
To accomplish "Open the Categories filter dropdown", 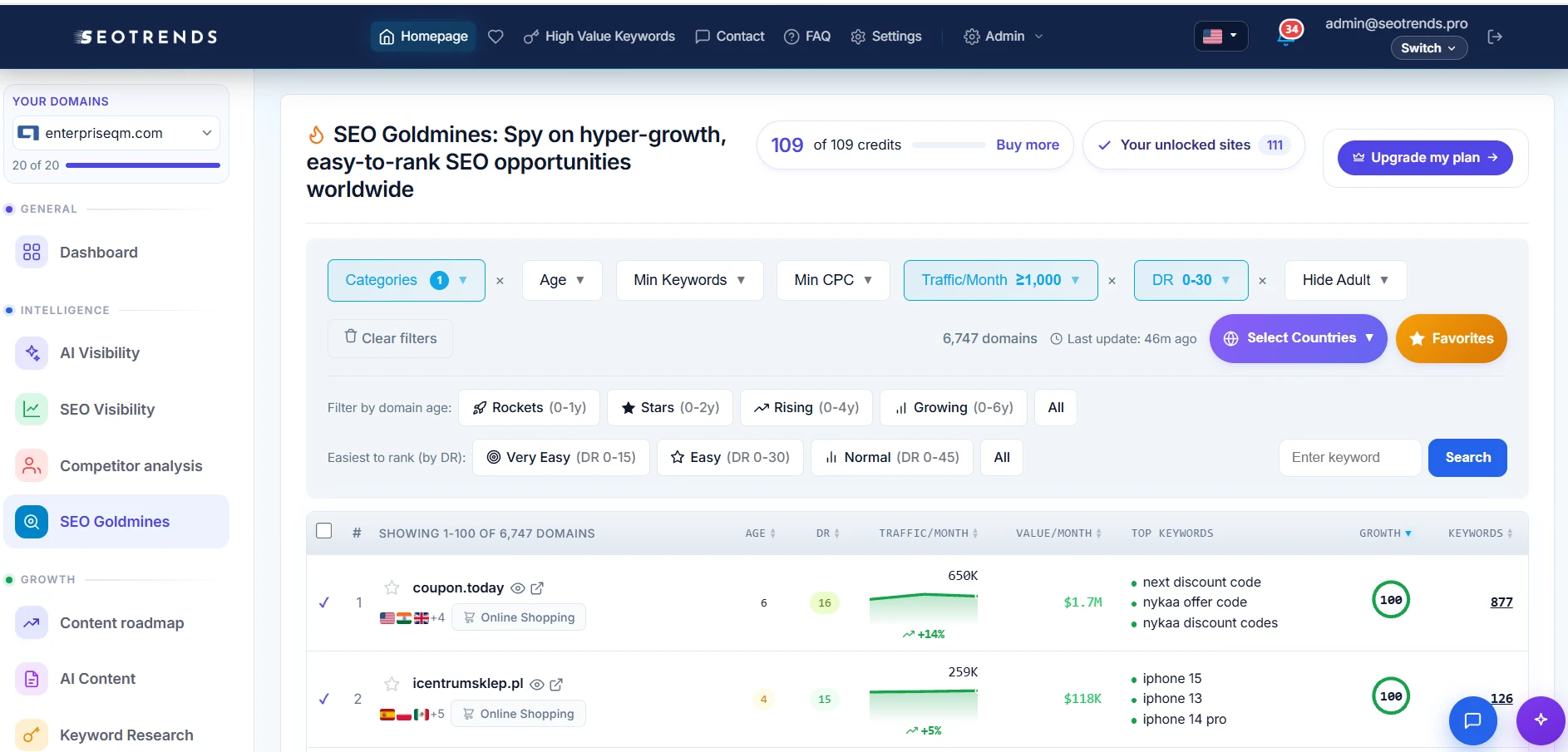I will click(407, 281).
